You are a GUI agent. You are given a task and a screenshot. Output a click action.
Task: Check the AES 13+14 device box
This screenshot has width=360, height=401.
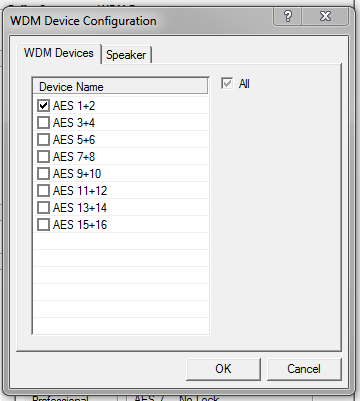click(x=43, y=208)
